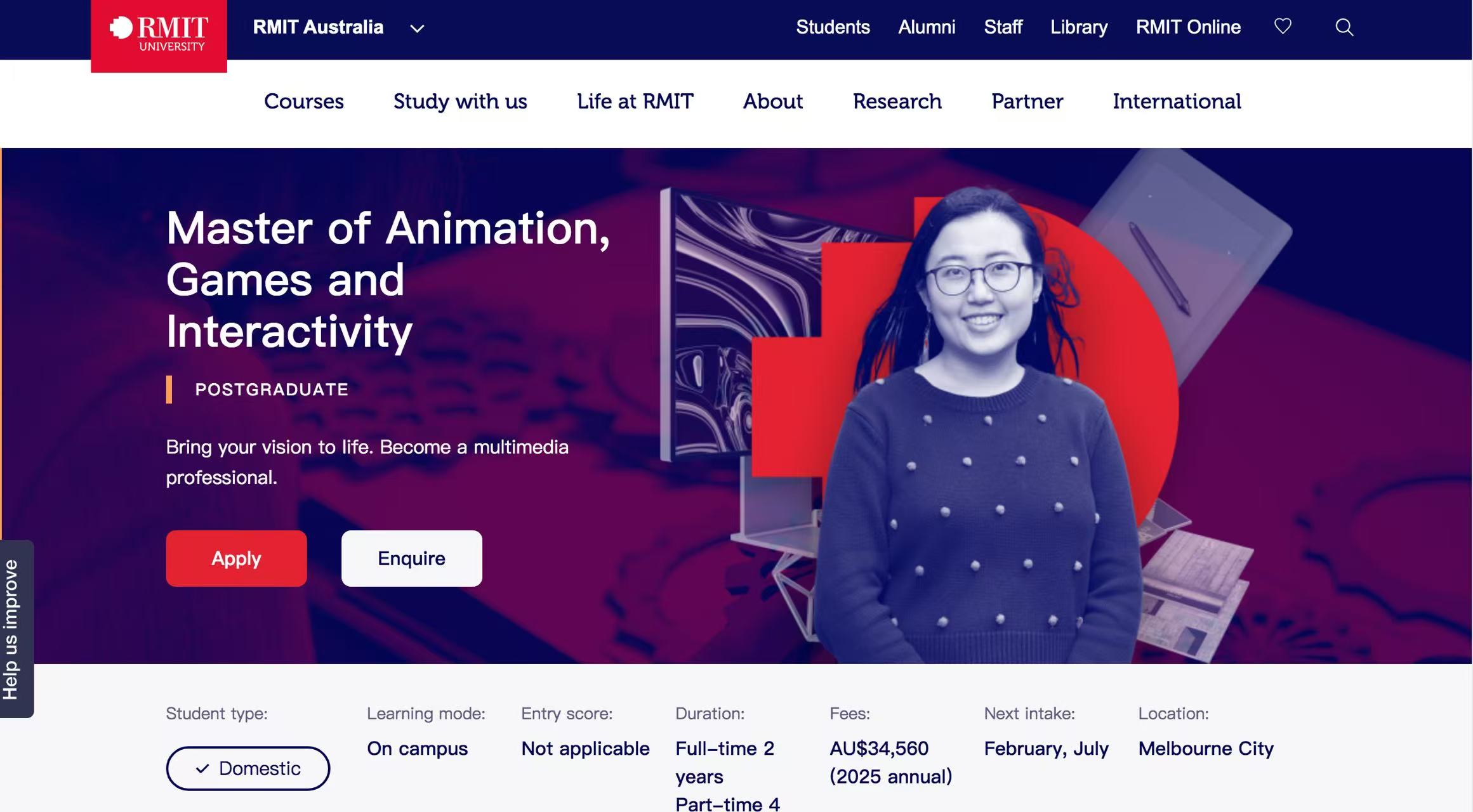Click the Enquire button
The width and height of the screenshot is (1473, 812).
[x=412, y=558]
